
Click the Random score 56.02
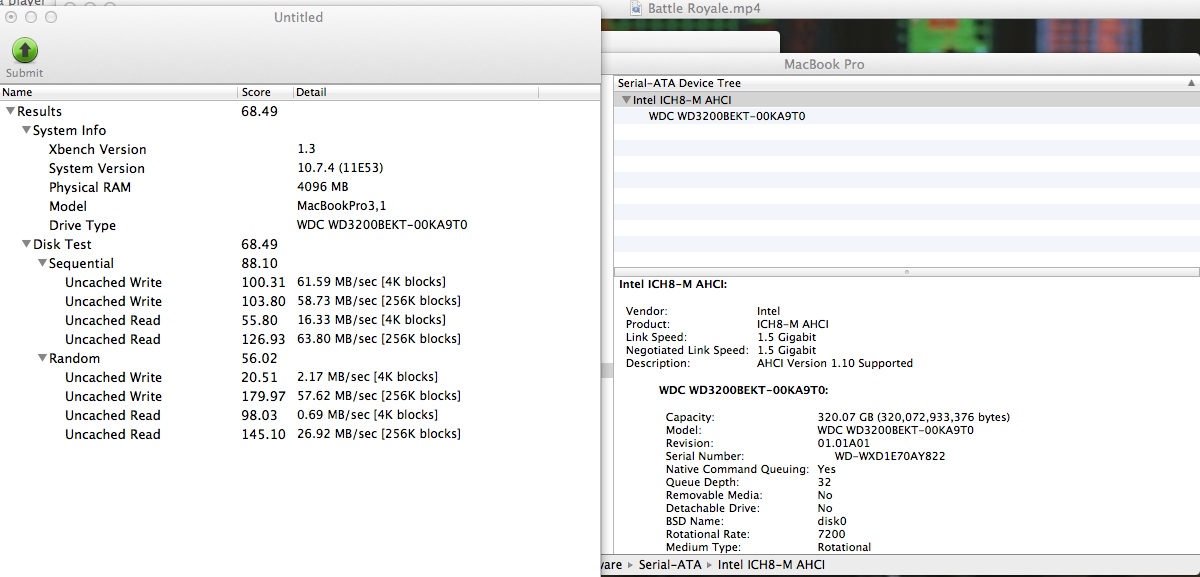pyautogui.click(x=259, y=358)
